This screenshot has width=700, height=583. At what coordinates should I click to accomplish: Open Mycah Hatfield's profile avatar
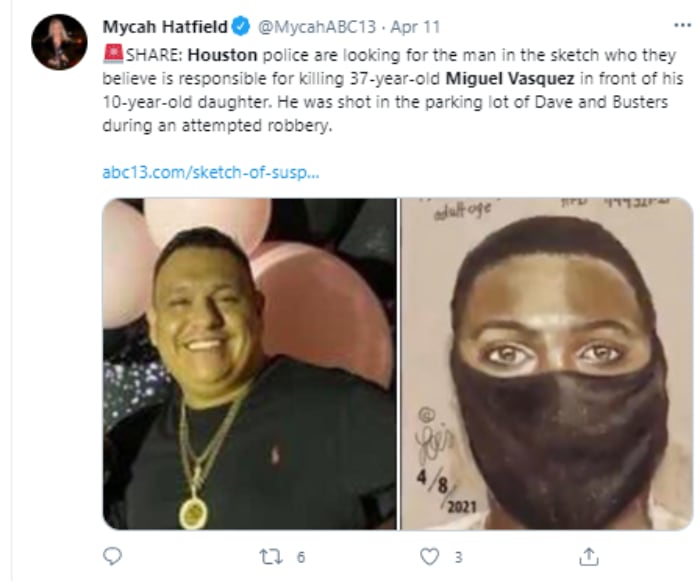pos(59,43)
